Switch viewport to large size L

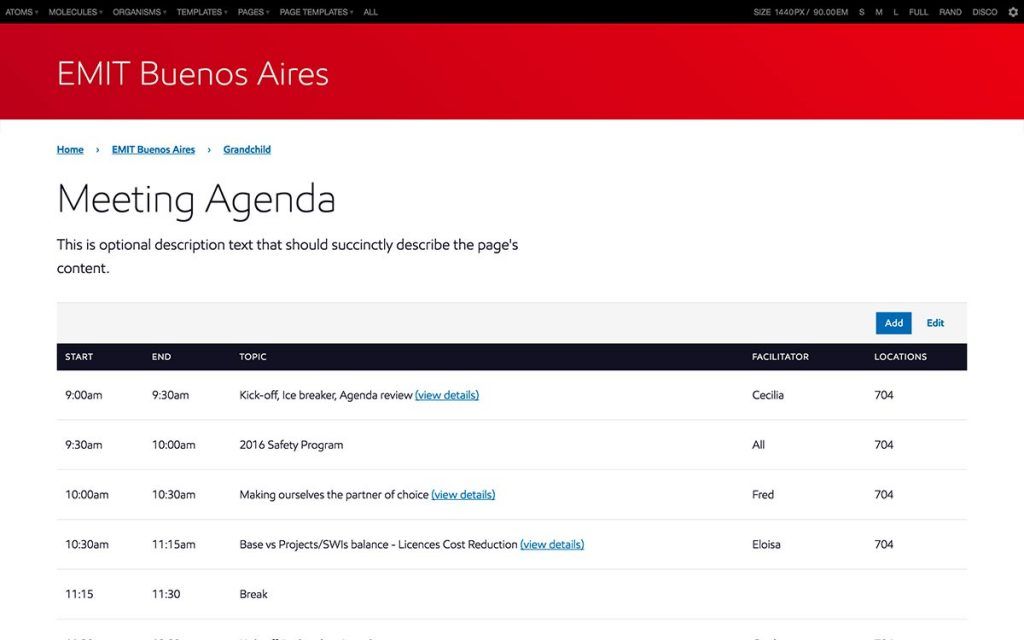[x=895, y=12]
